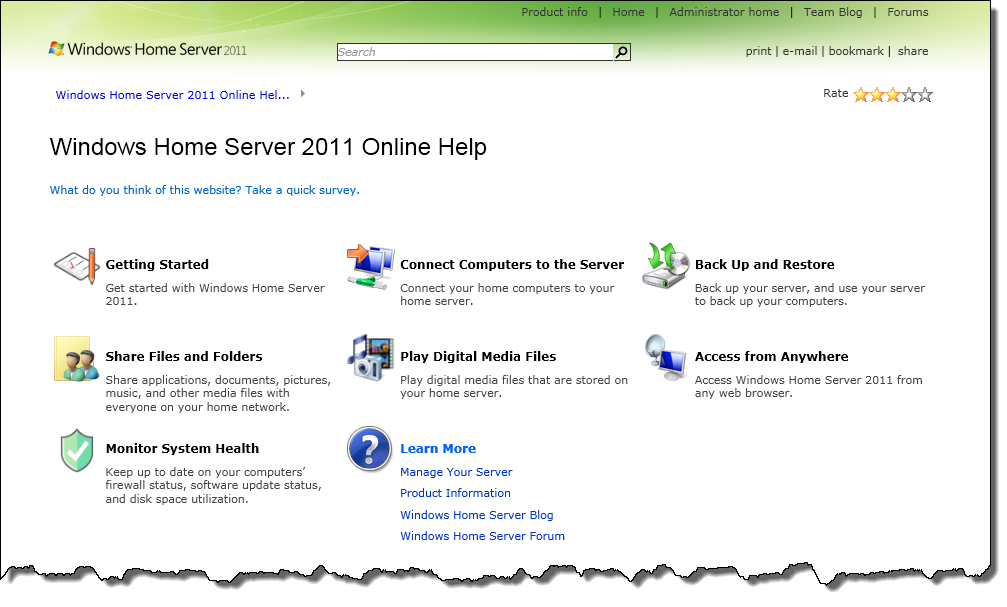The width and height of the screenshot is (1007, 607).
Task: Click the Share Files and Folders people icon
Action: [x=76, y=358]
